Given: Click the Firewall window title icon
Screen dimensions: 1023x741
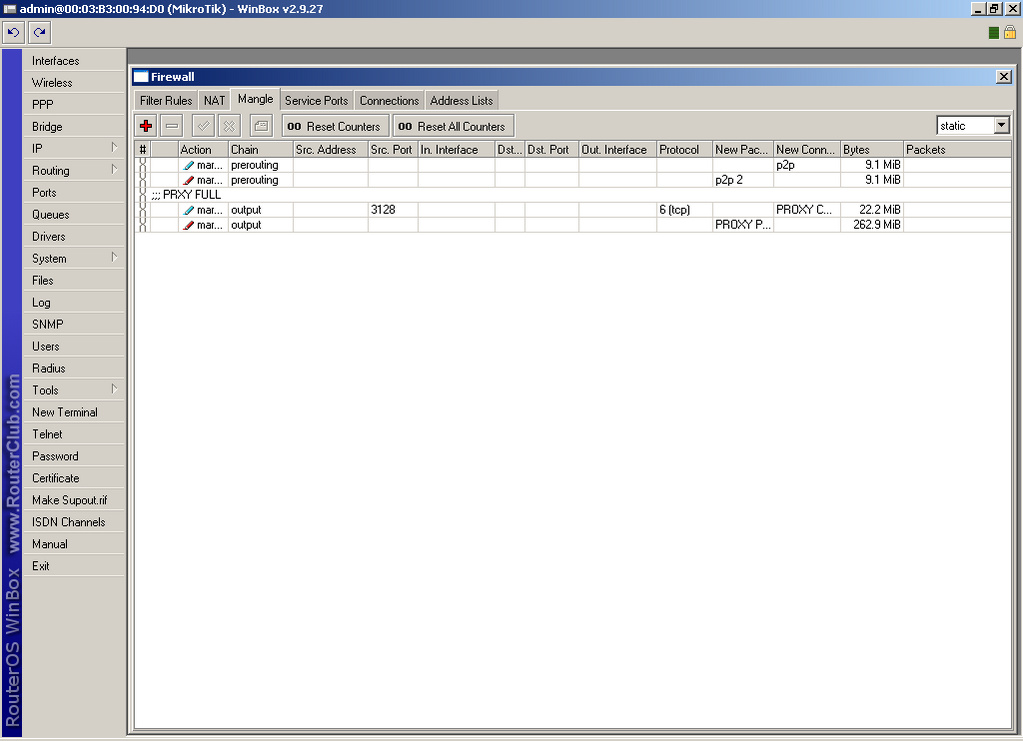Looking at the screenshot, I should click(x=141, y=77).
